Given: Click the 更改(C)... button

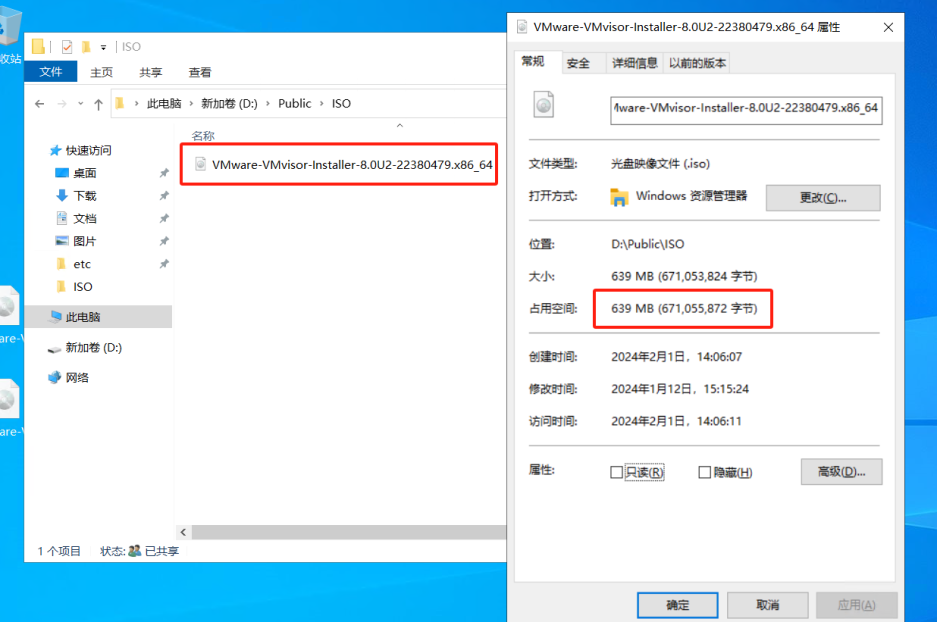Looking at the screenshot, I should tap(823, 198).
